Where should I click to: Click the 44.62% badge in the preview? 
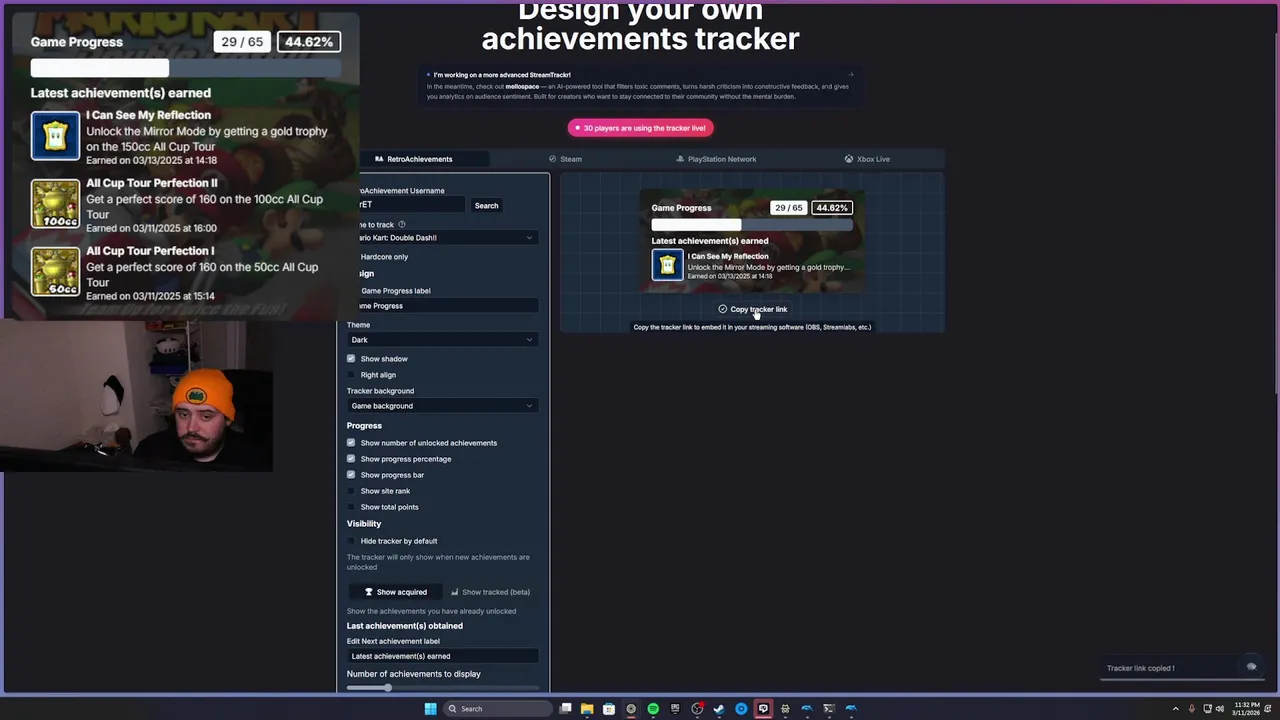[x=832, y=208]
